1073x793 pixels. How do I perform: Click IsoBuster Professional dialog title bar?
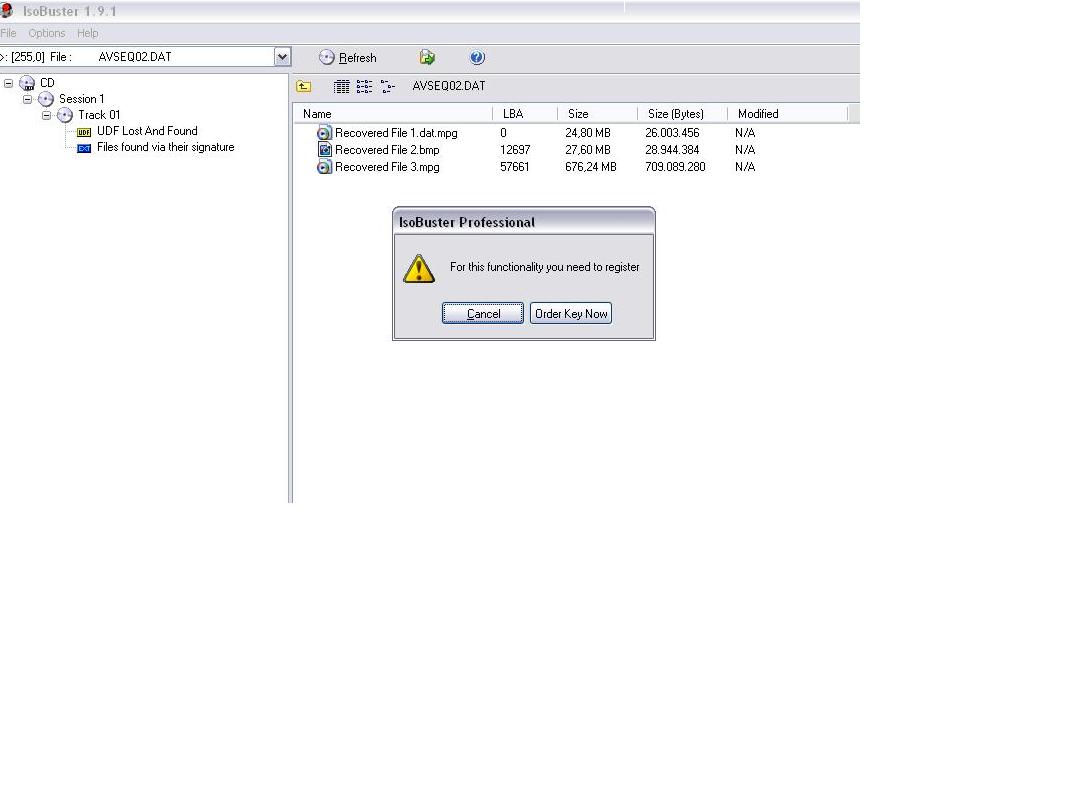tap(523, 222)
